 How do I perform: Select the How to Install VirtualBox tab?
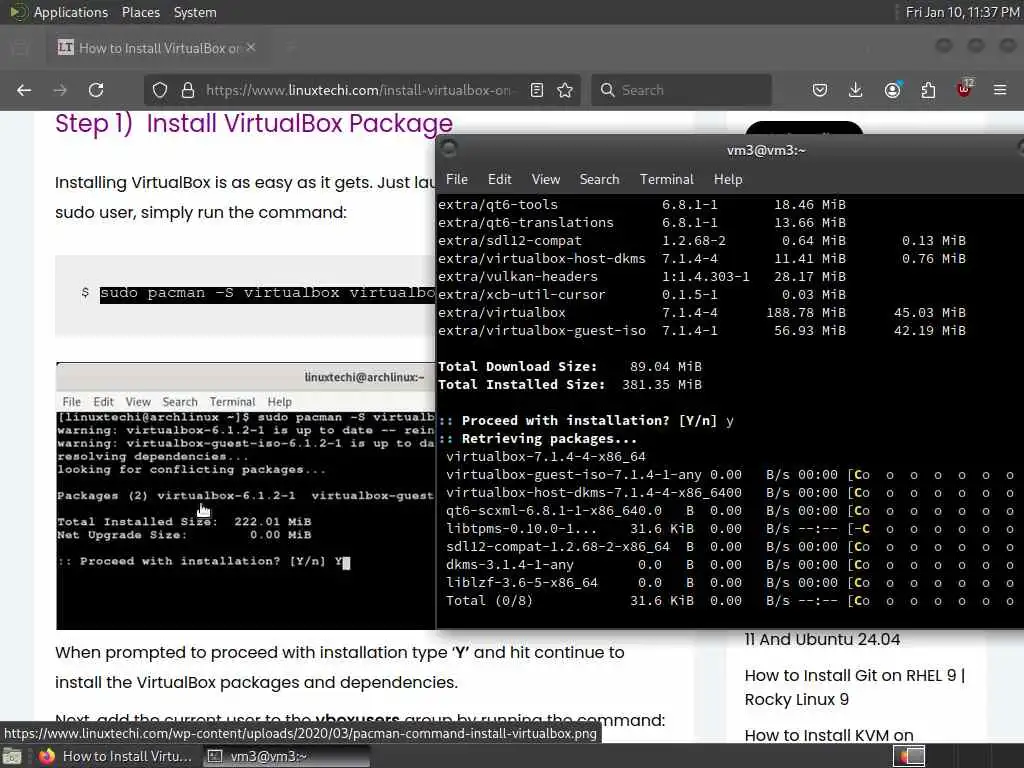click(x=157, y=48)
